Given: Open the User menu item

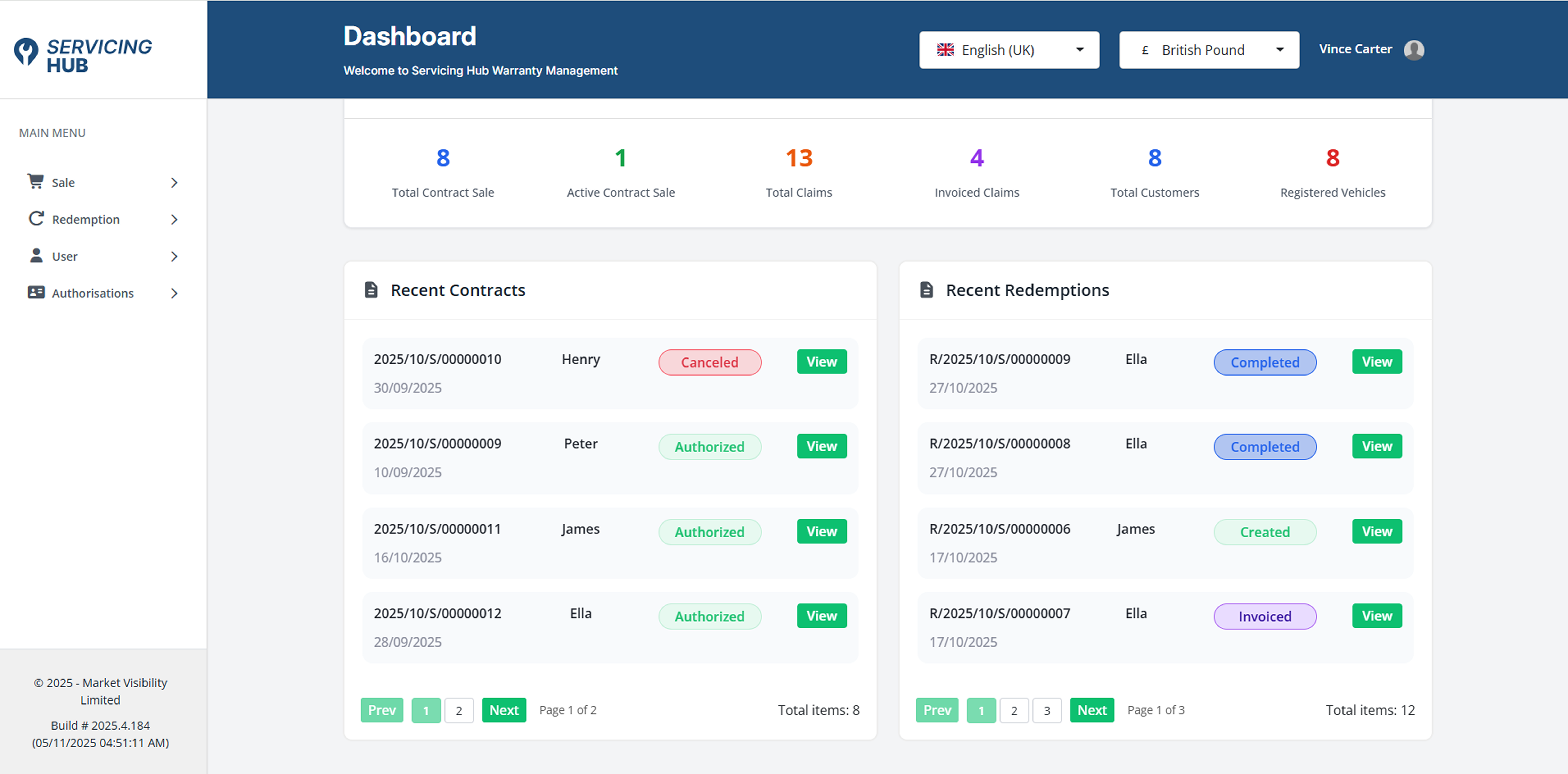Looking at the screenshot, I should click(x=65, y=256).
